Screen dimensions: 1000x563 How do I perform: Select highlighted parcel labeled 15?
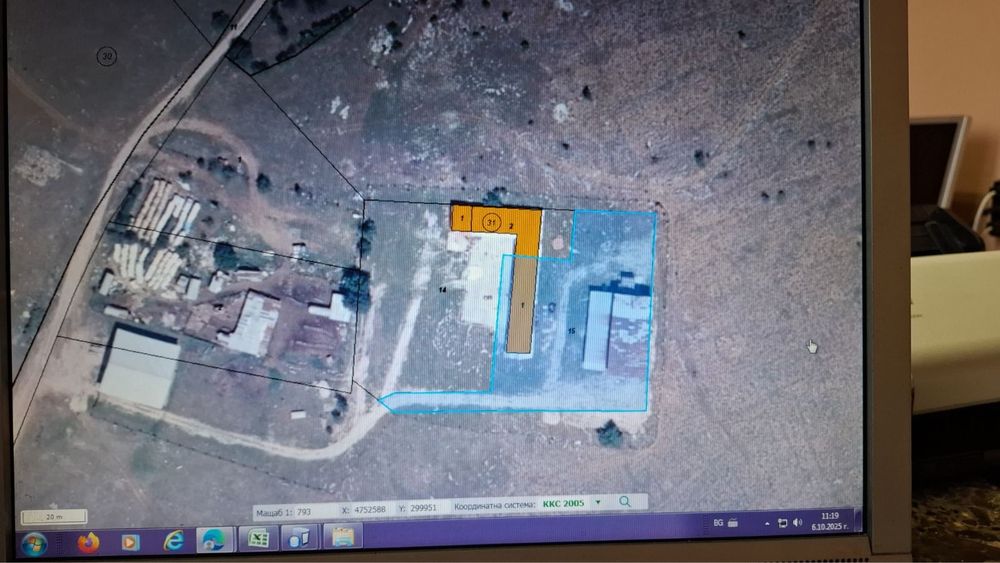(571, 331)
